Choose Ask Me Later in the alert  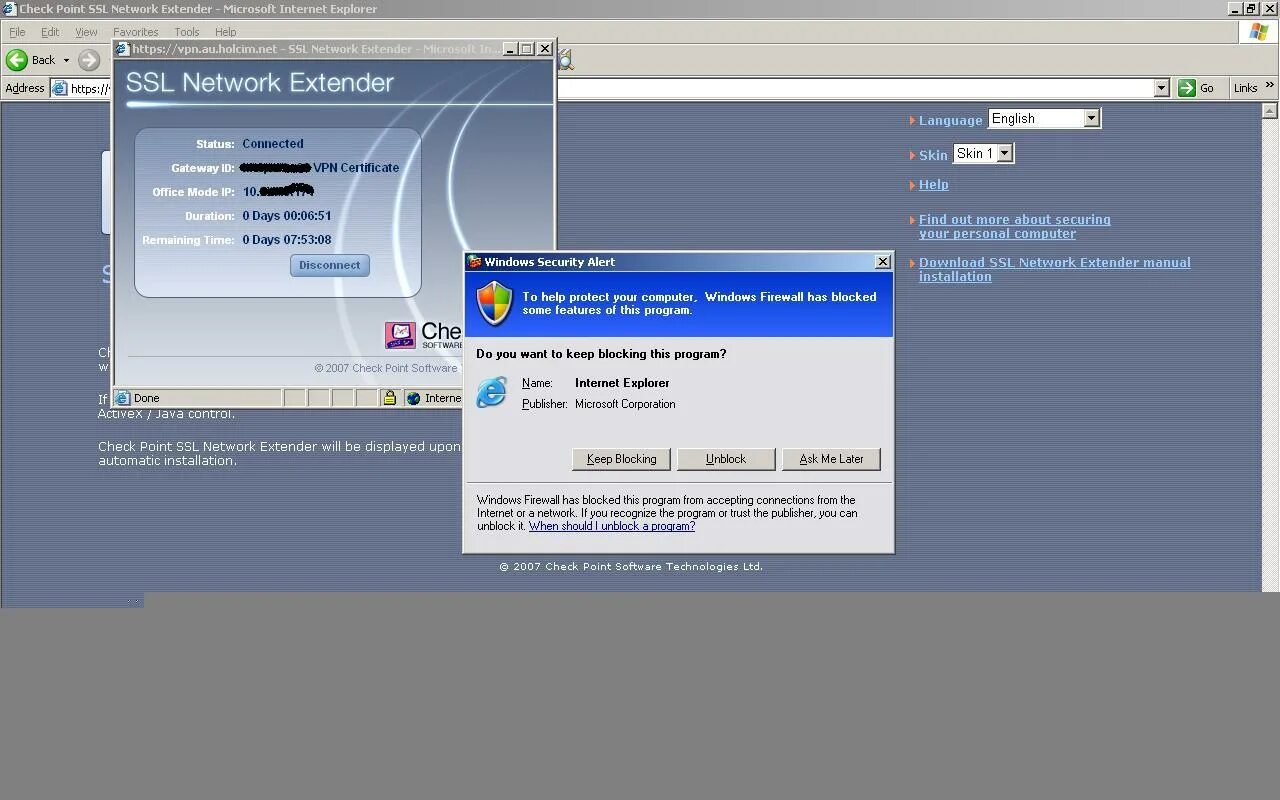click(x=831, y=459)
